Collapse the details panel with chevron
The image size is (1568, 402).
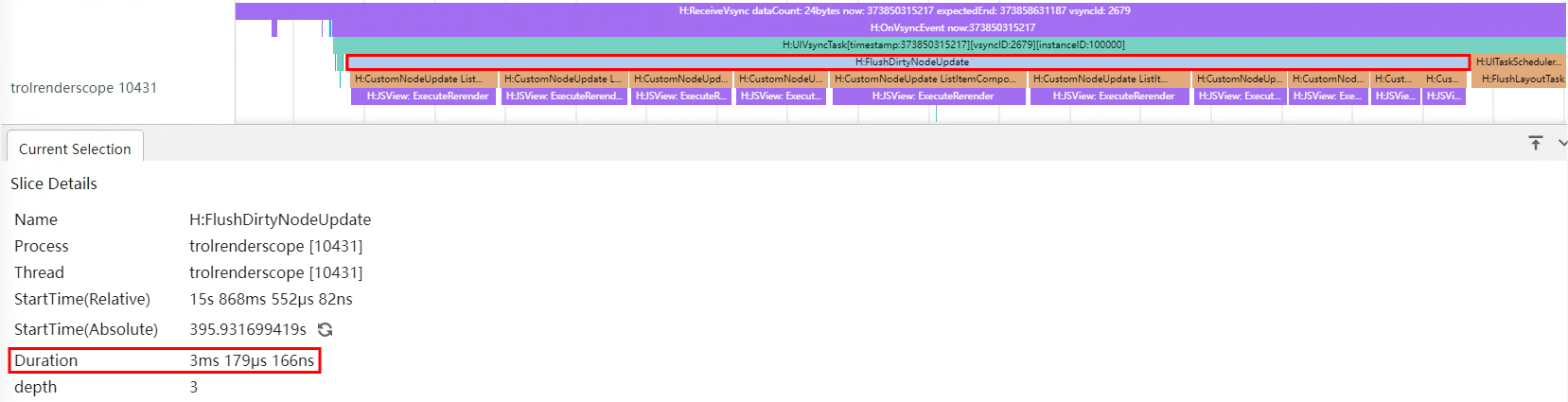coord(1561,143)
